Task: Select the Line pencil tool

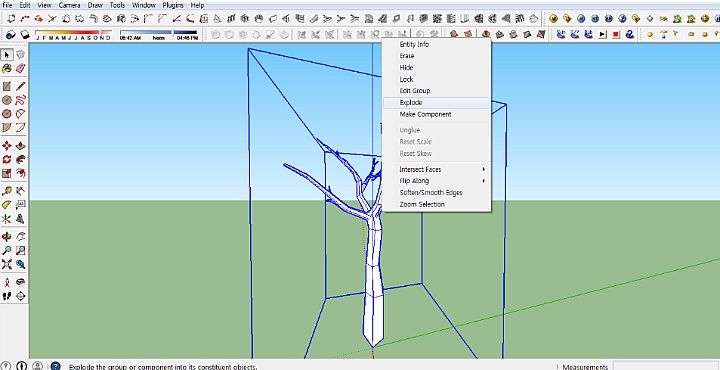Action: 21,86
